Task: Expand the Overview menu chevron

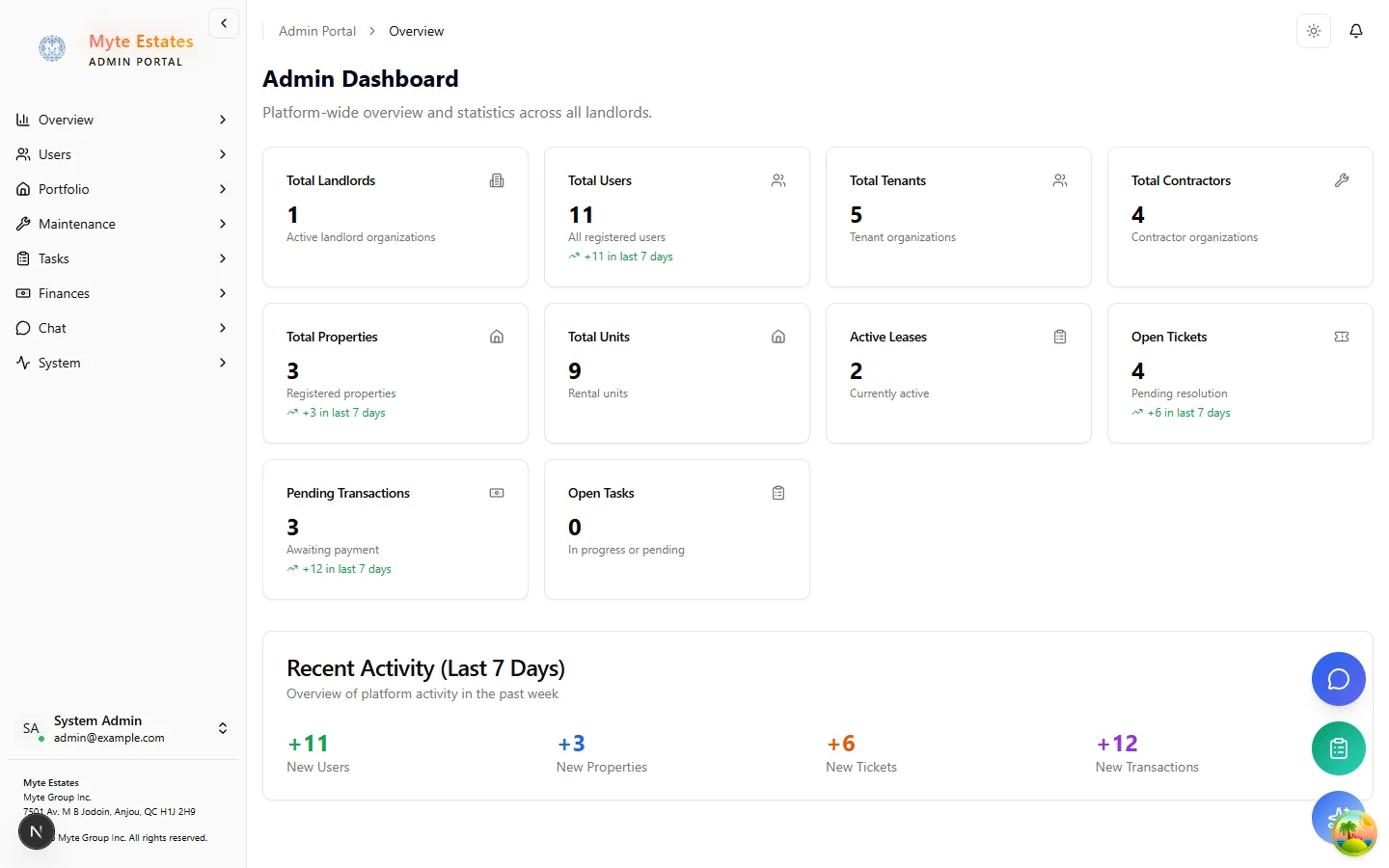Action: pyautogui.click(x=223, y=120)
